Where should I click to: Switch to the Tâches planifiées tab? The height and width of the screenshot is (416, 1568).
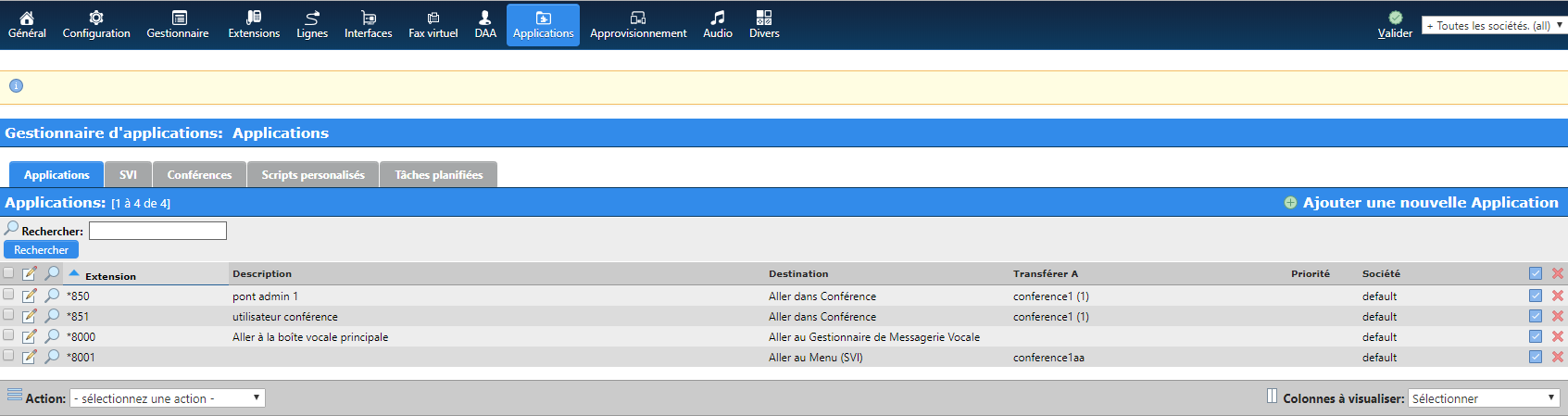coord(439,174)
